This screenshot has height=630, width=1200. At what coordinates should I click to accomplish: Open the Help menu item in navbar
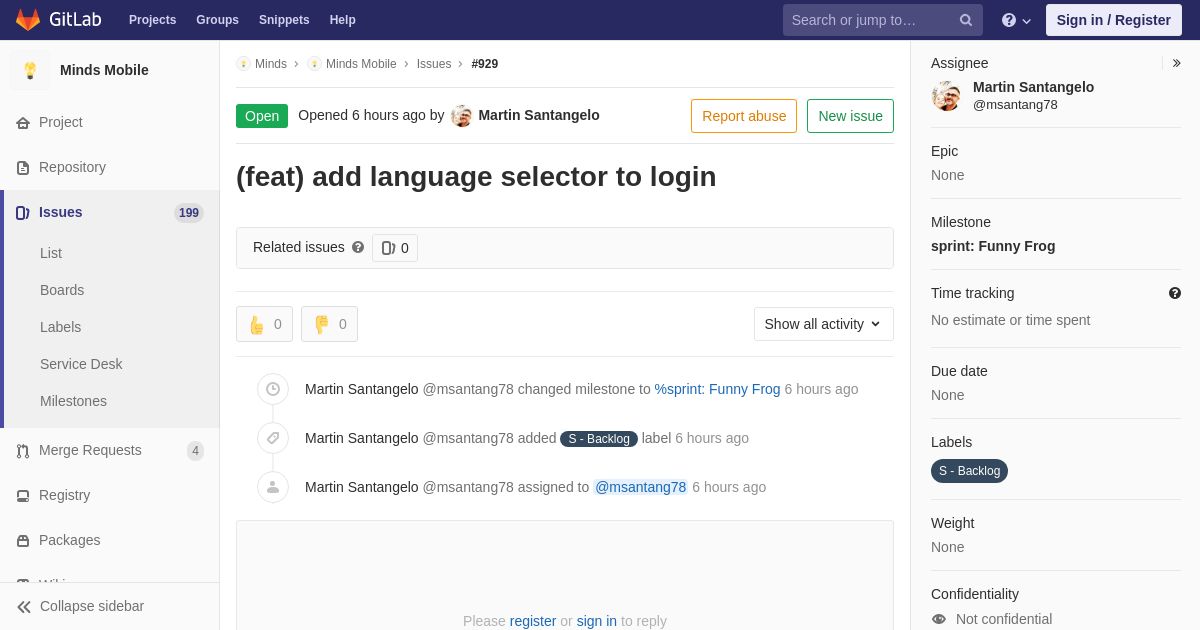pos(343,20)
